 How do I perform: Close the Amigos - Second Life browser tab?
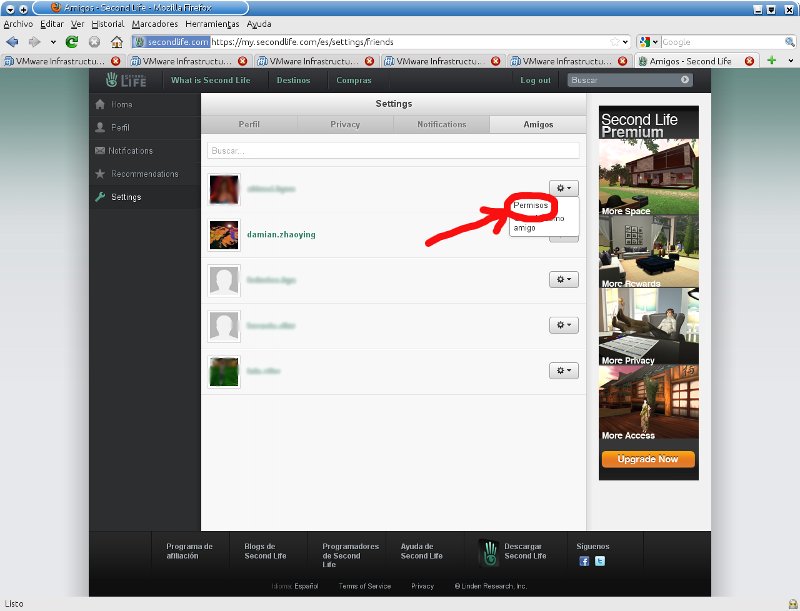pos(749,61)
